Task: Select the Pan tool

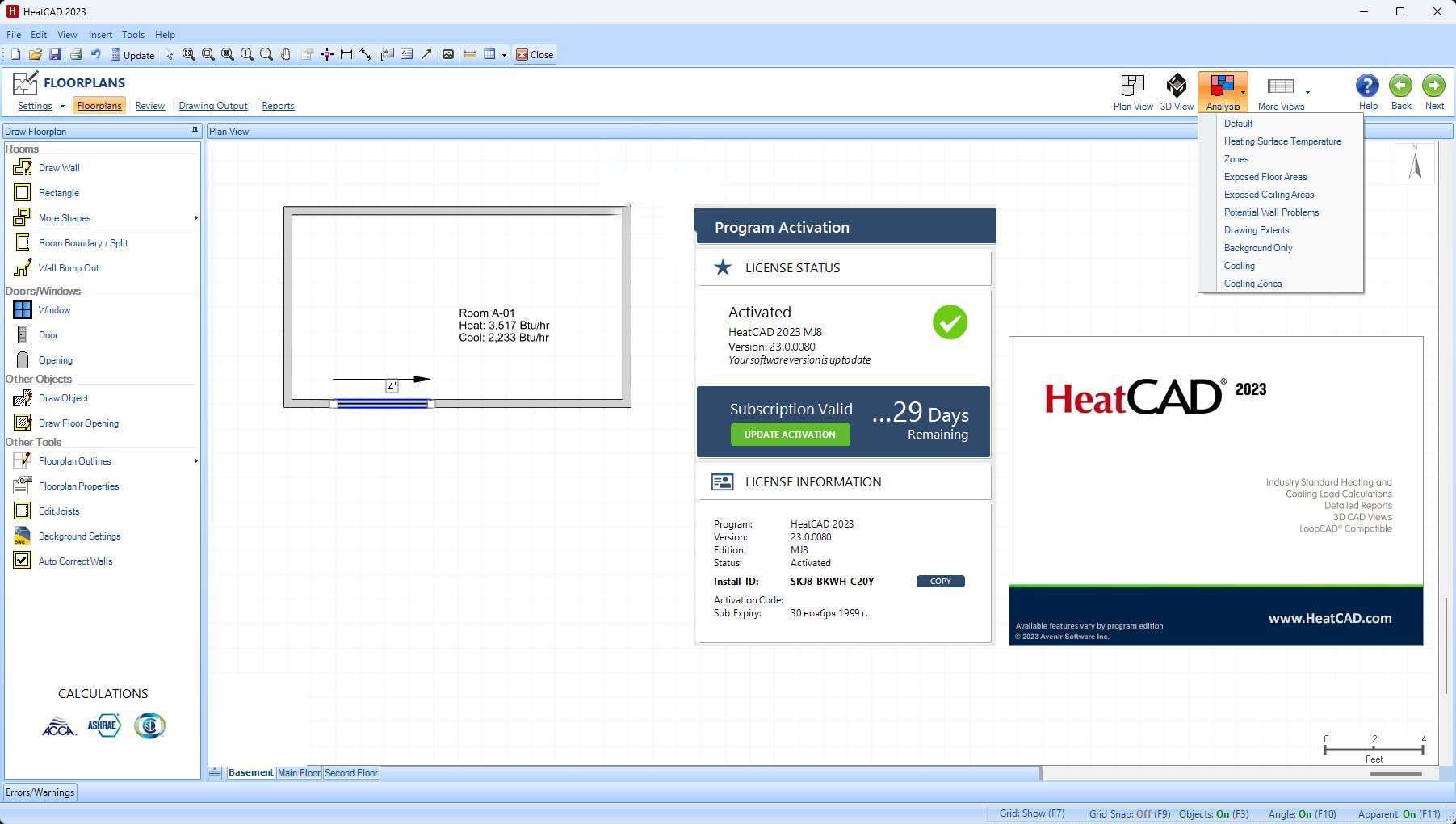Action: coord(286,54)
